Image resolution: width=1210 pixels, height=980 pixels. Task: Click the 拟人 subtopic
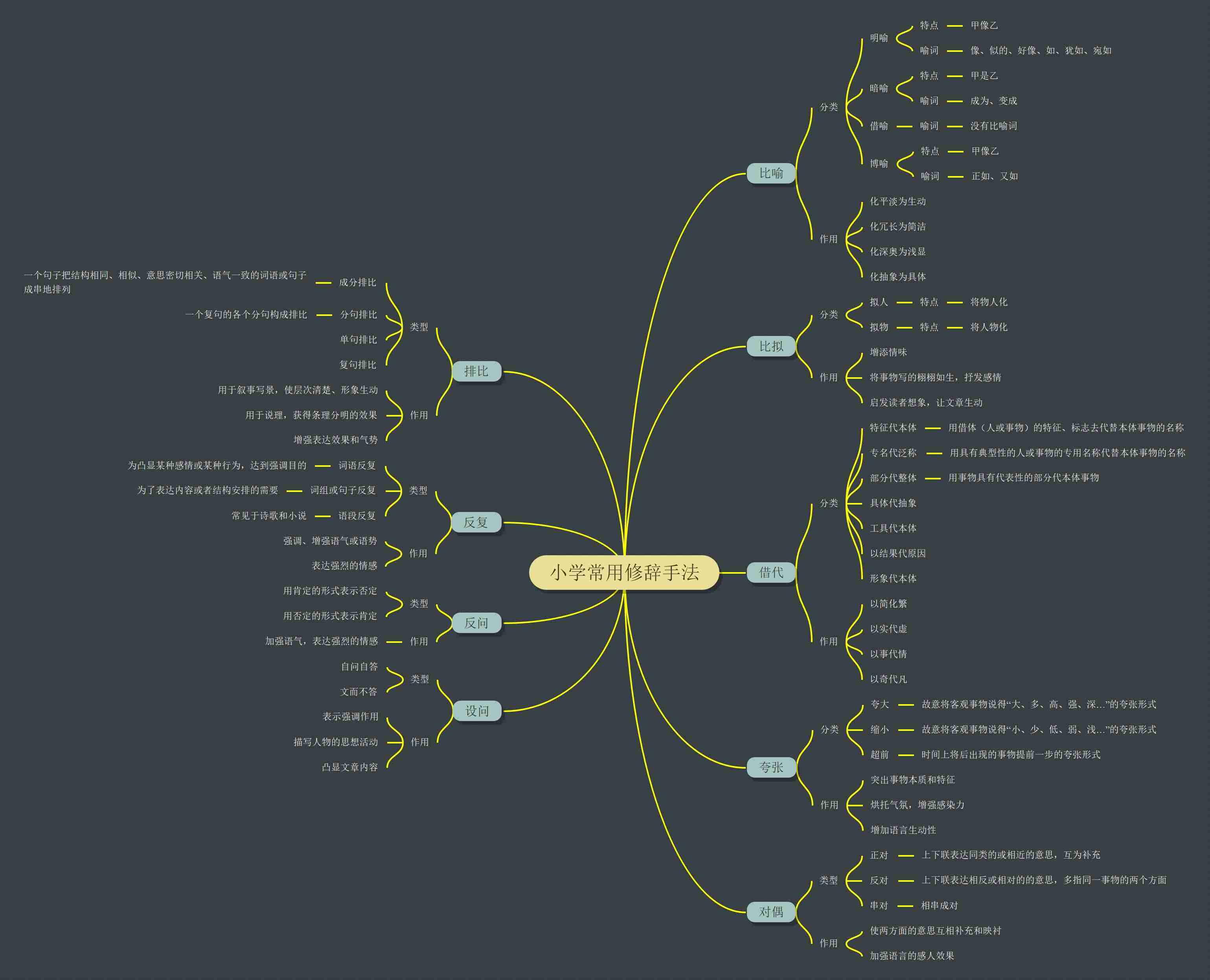879,302
